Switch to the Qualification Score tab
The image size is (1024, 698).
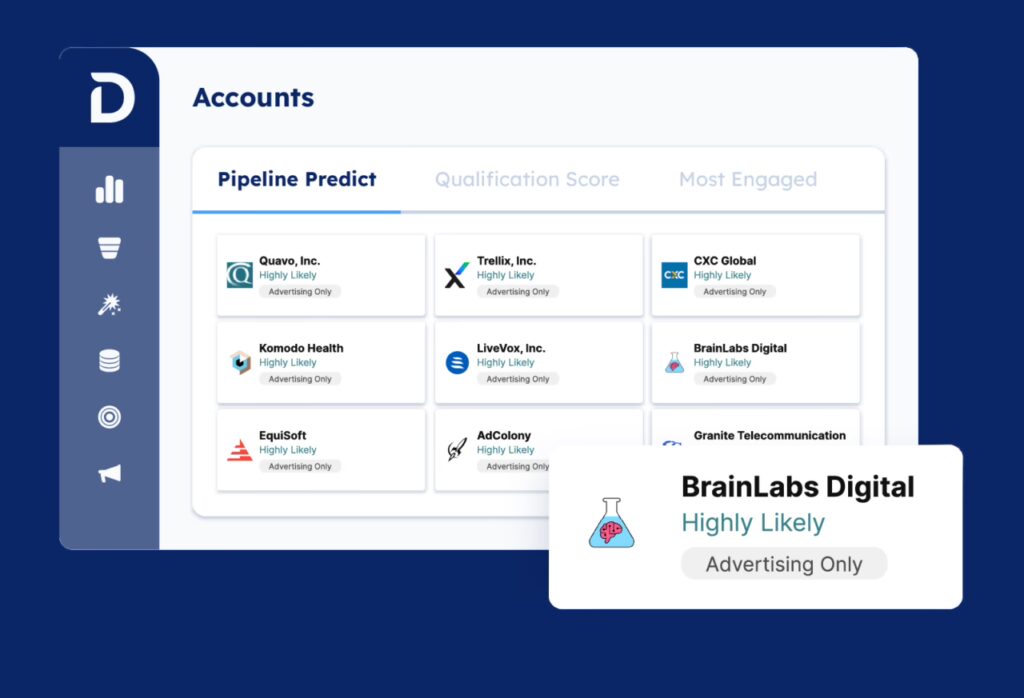coord(527,180)
